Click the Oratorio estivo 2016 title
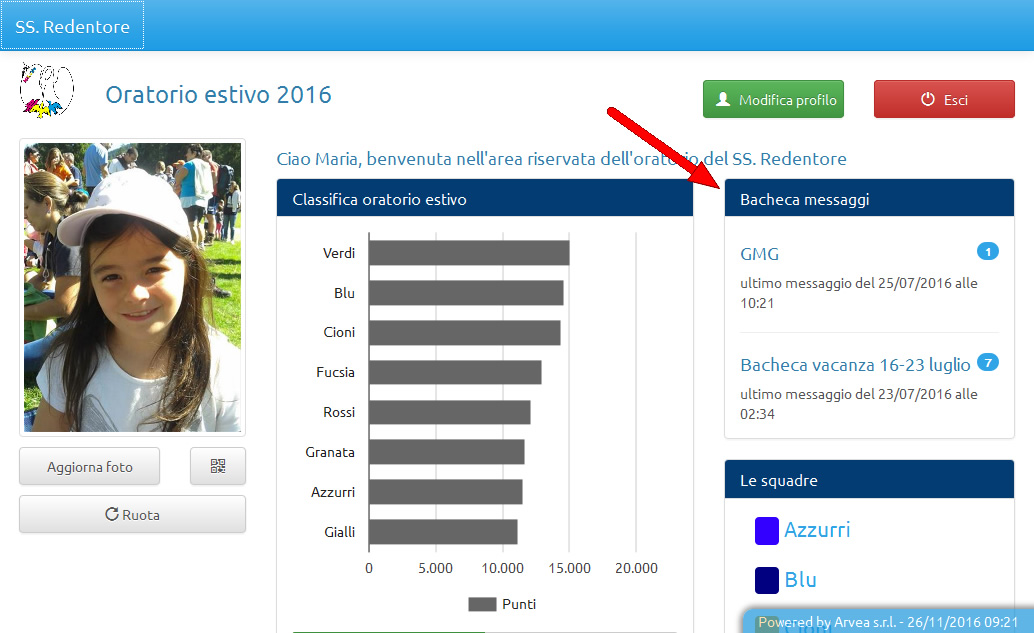Screen dimensions: 1034x633 tap(218, 95)
